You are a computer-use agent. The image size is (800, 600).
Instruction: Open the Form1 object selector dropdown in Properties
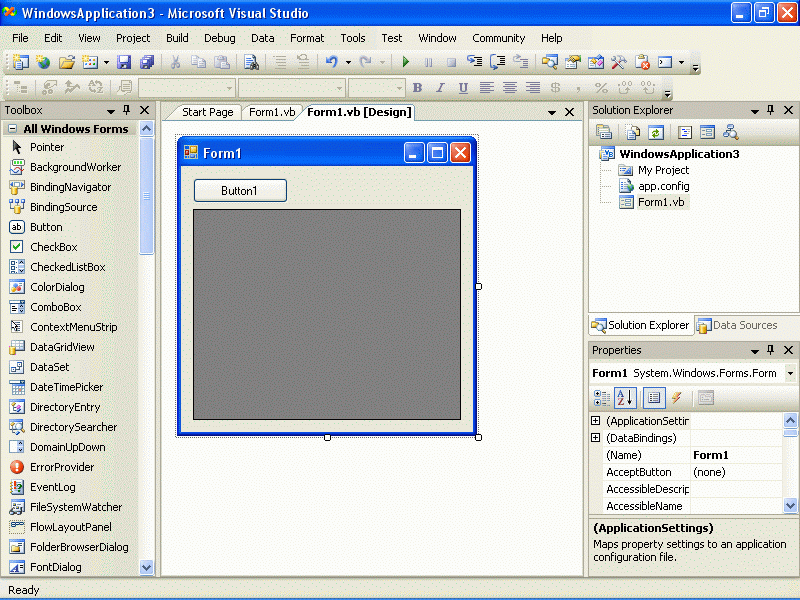point(790,373)
